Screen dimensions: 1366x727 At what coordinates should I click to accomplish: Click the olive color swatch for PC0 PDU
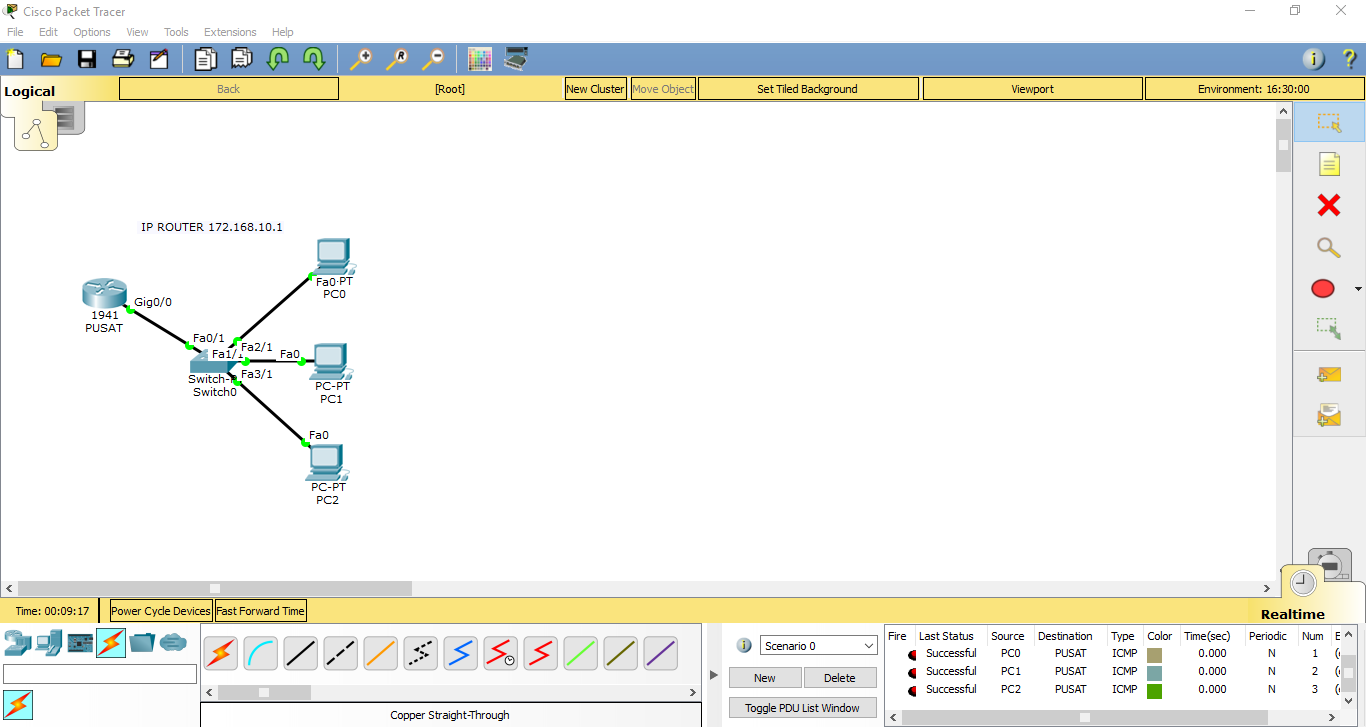point(1154,654)
